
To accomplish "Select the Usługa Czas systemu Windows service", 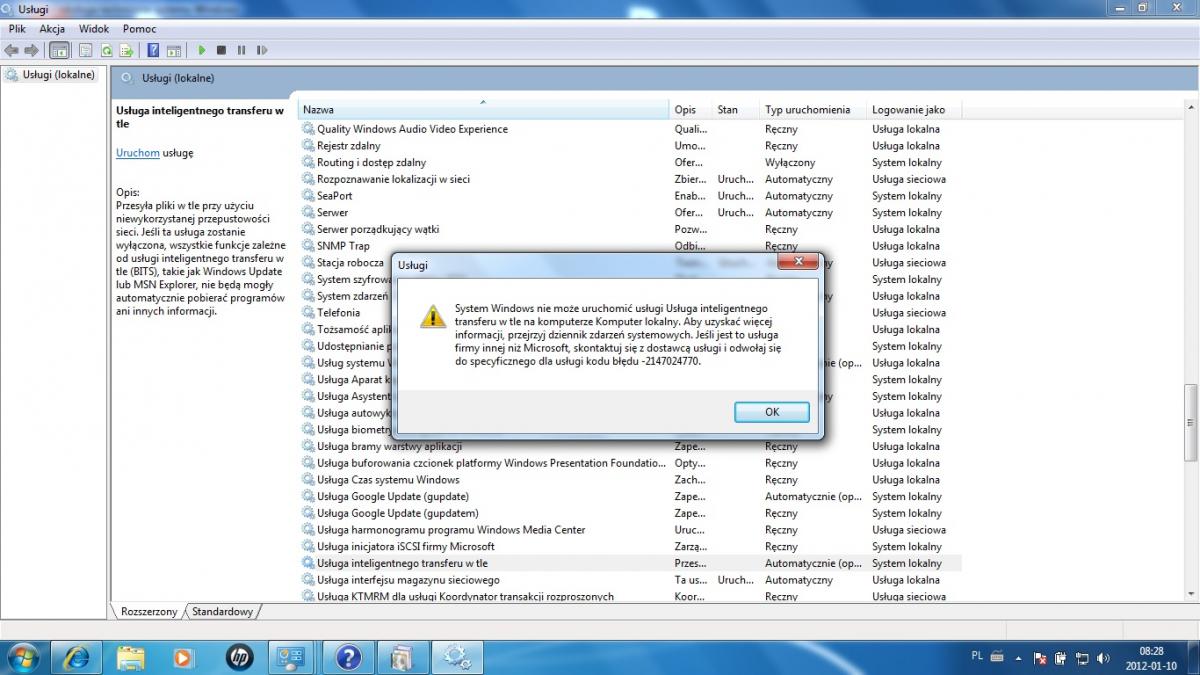I will [x=630, y=480].
